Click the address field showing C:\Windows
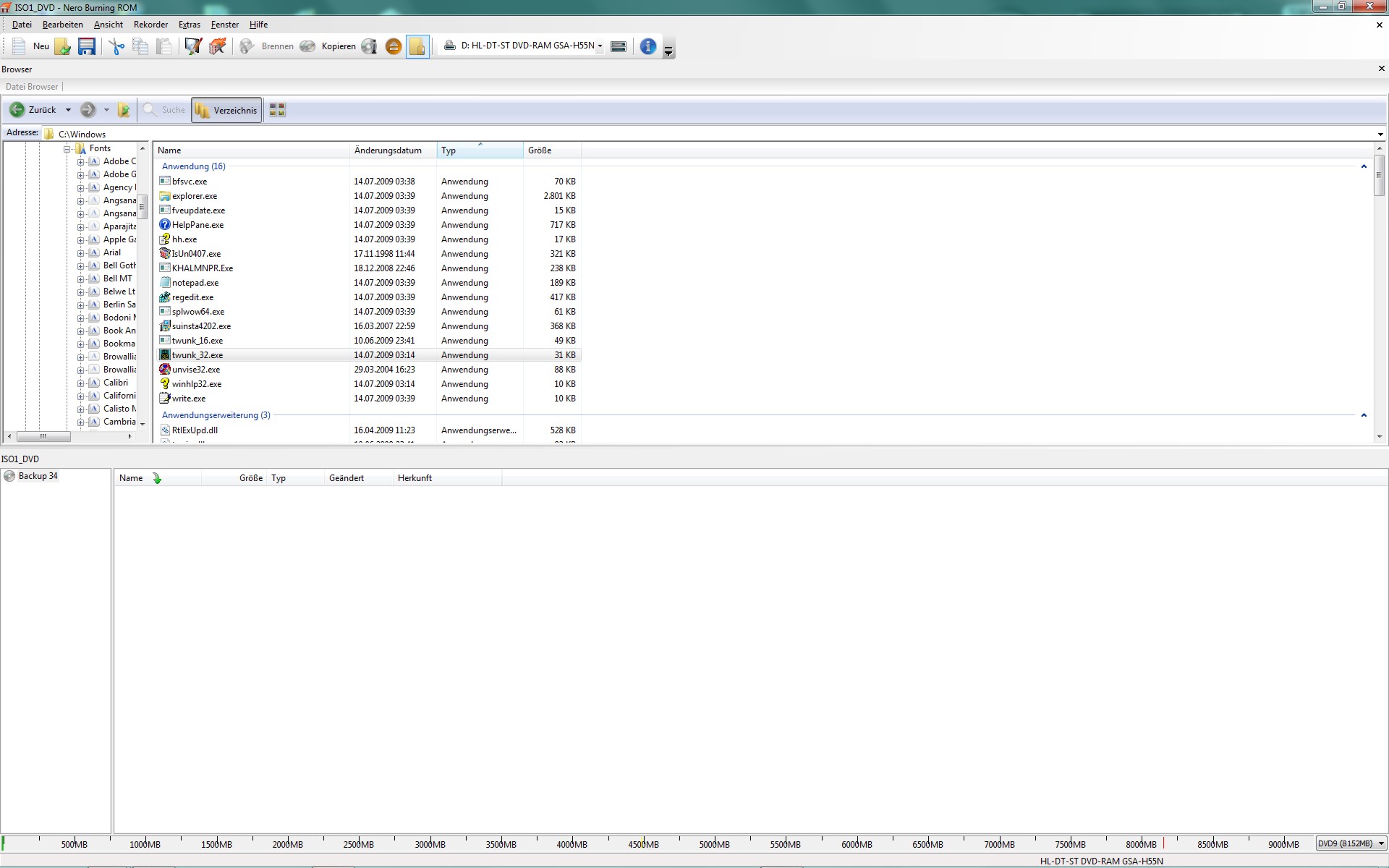This screenshot has height=868, width=1389. point(709,134)
